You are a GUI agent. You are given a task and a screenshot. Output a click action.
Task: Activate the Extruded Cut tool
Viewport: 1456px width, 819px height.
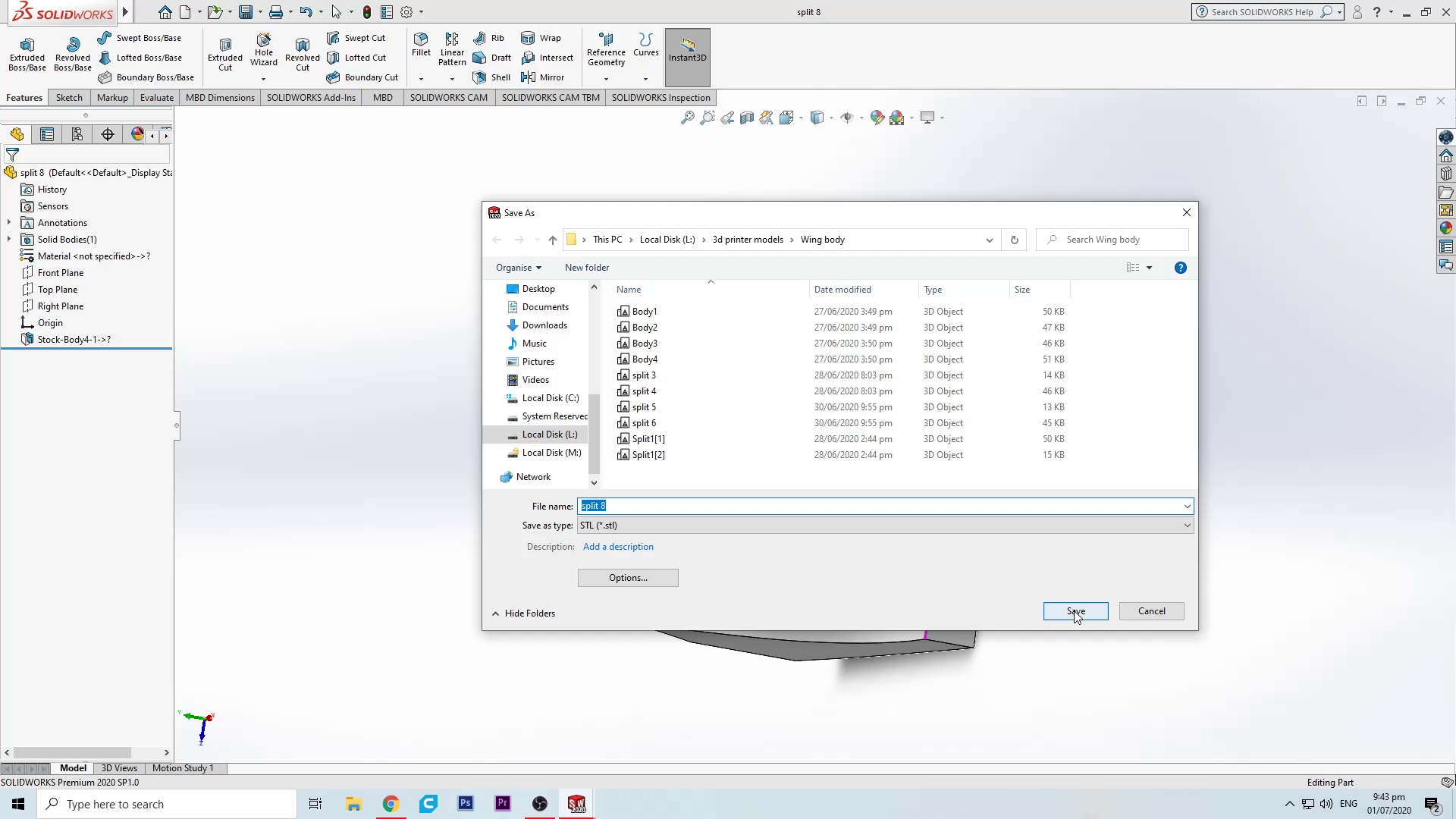[225, 55]
